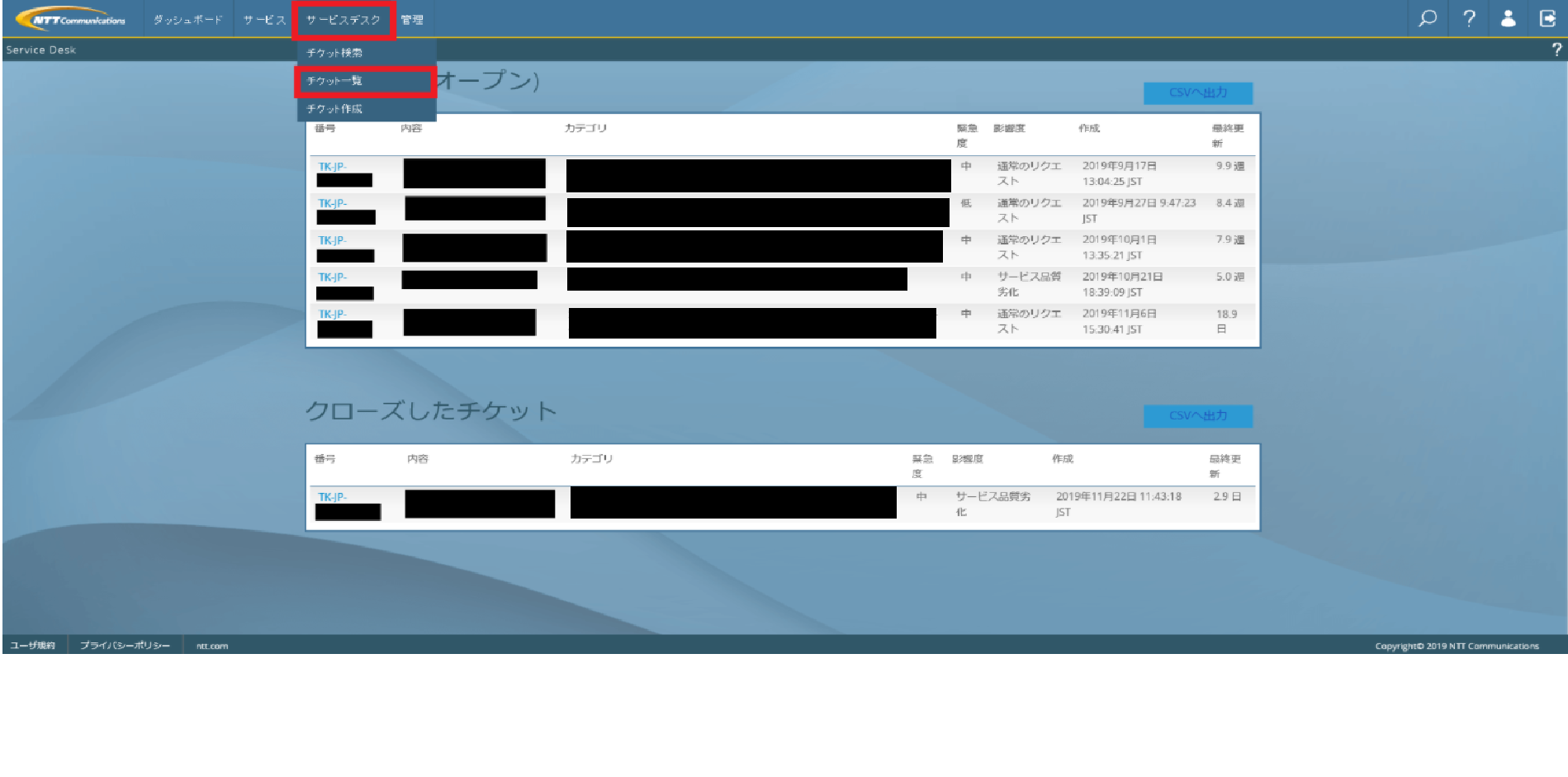Open TK-JP ticket created 2019年9月27日
This screenshot has height=777, width=1568.
tap(333, 203)
